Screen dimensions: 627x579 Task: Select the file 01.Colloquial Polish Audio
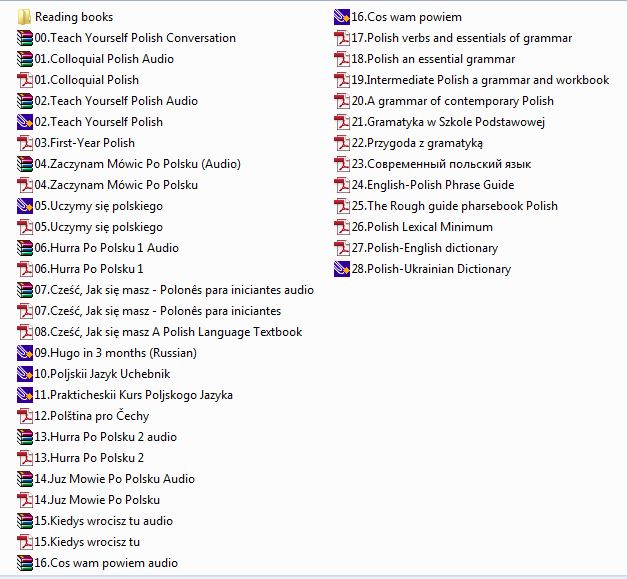click(104, 59)
